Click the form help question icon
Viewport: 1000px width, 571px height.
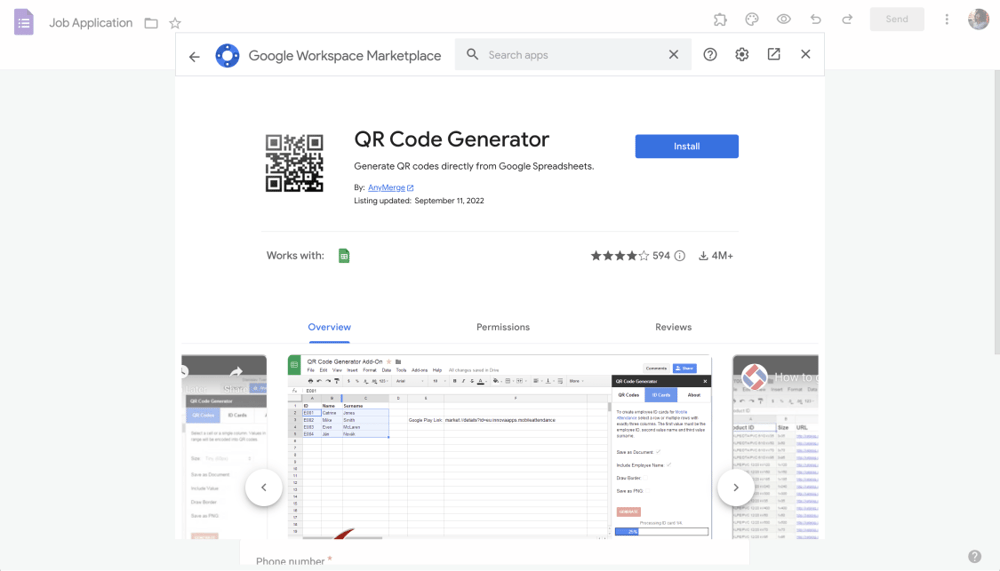pyautogui.click(x=974, y=556)
